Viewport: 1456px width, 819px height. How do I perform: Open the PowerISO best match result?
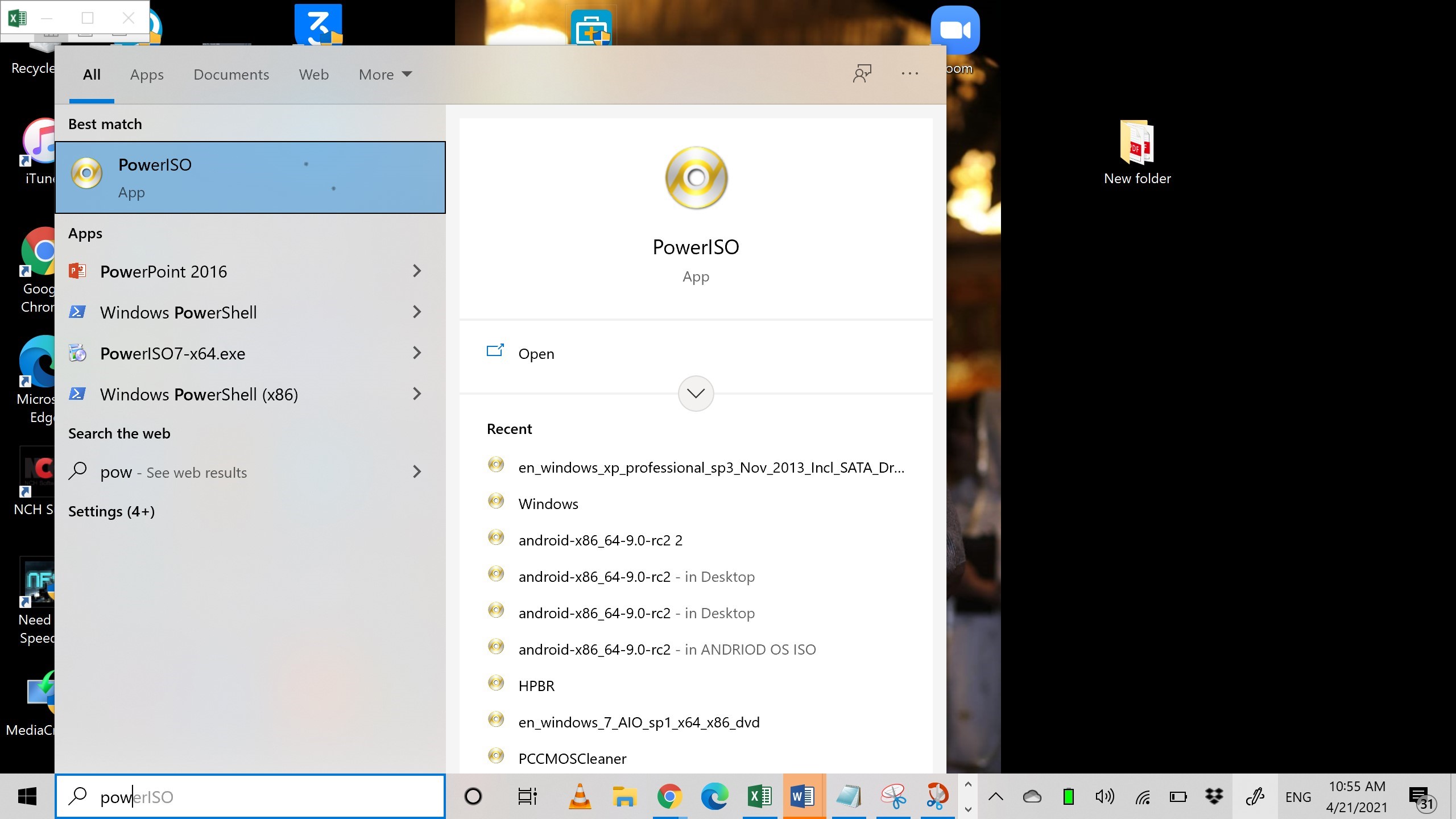pyautogui.click(x=250, y=177)
